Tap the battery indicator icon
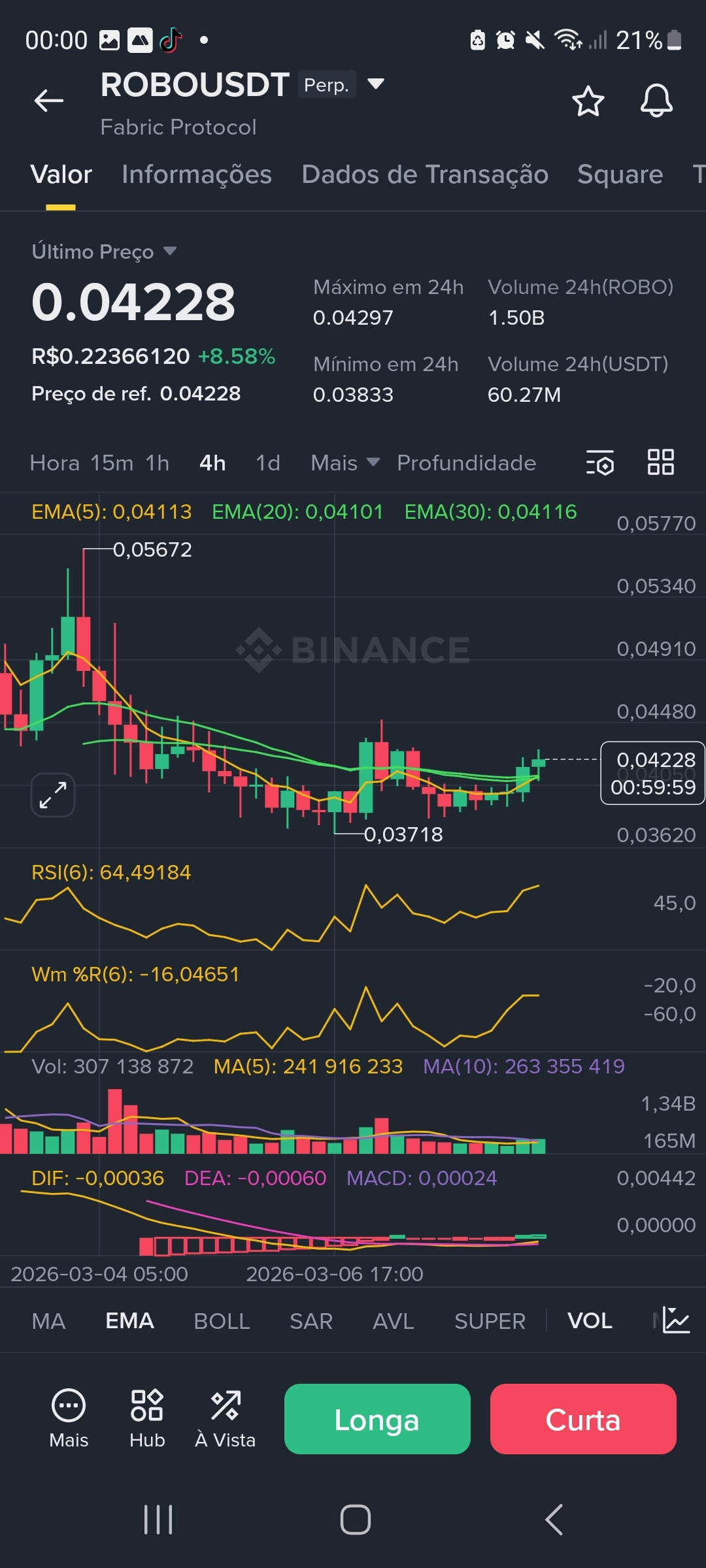Image resolution: width=706 pixels, height=1568 pixels. (x=675, y=40)
